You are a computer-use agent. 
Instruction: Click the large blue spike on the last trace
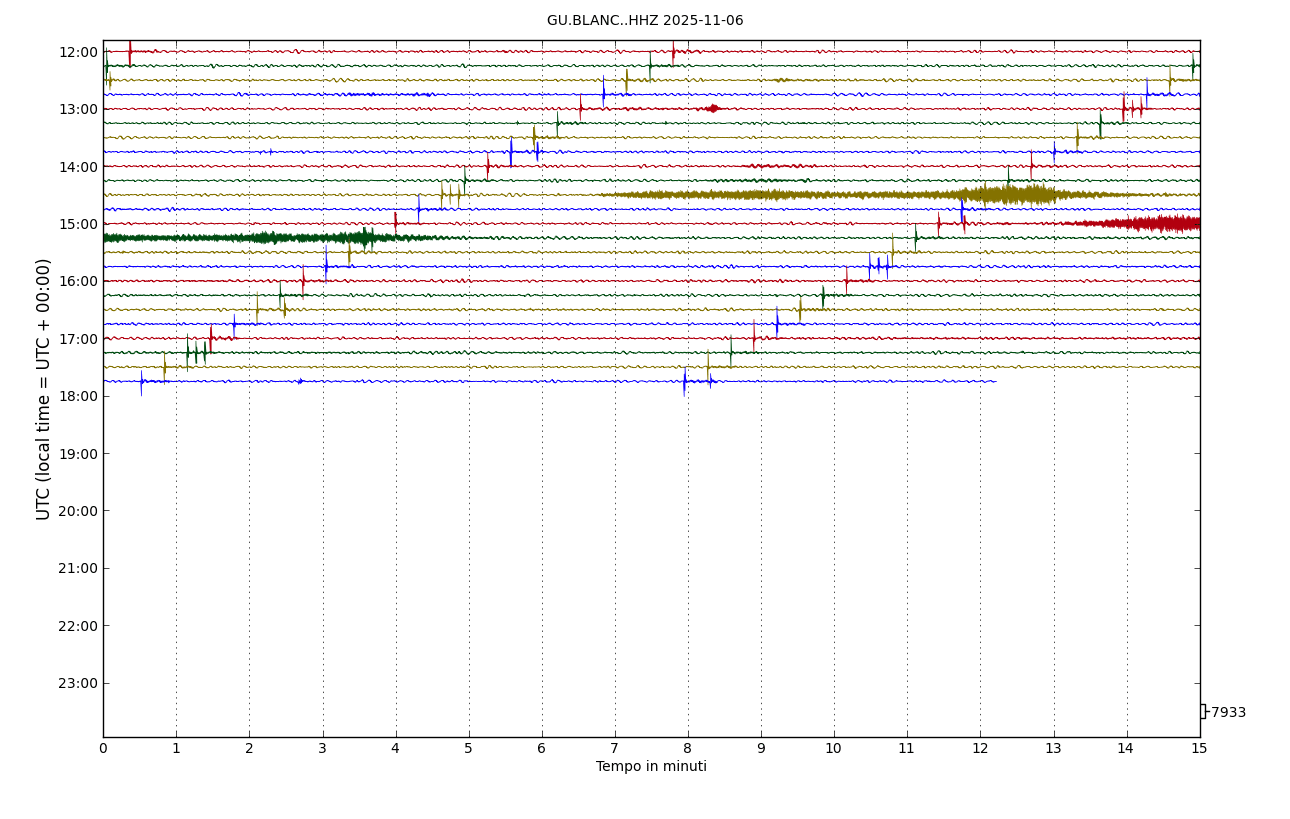(685, 381)
